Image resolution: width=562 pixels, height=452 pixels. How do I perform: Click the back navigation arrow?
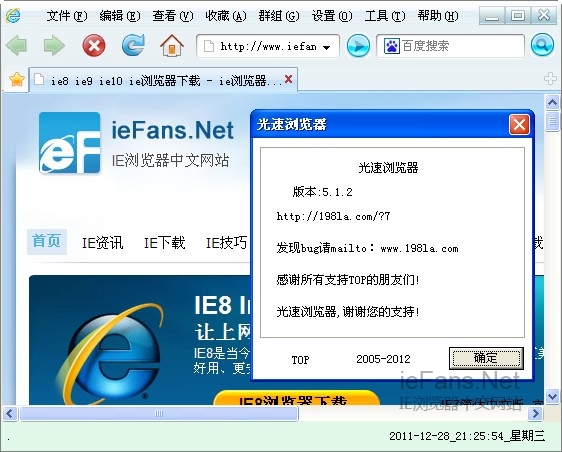(16, 46)
